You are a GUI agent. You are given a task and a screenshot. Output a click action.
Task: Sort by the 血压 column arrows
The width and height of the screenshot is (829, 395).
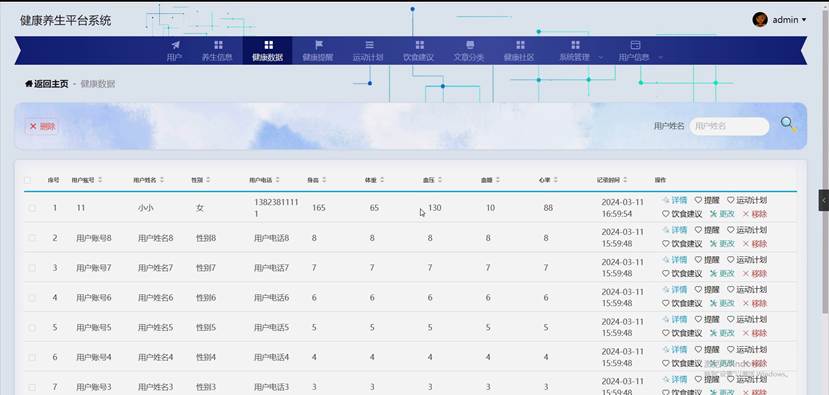[440, 180]
